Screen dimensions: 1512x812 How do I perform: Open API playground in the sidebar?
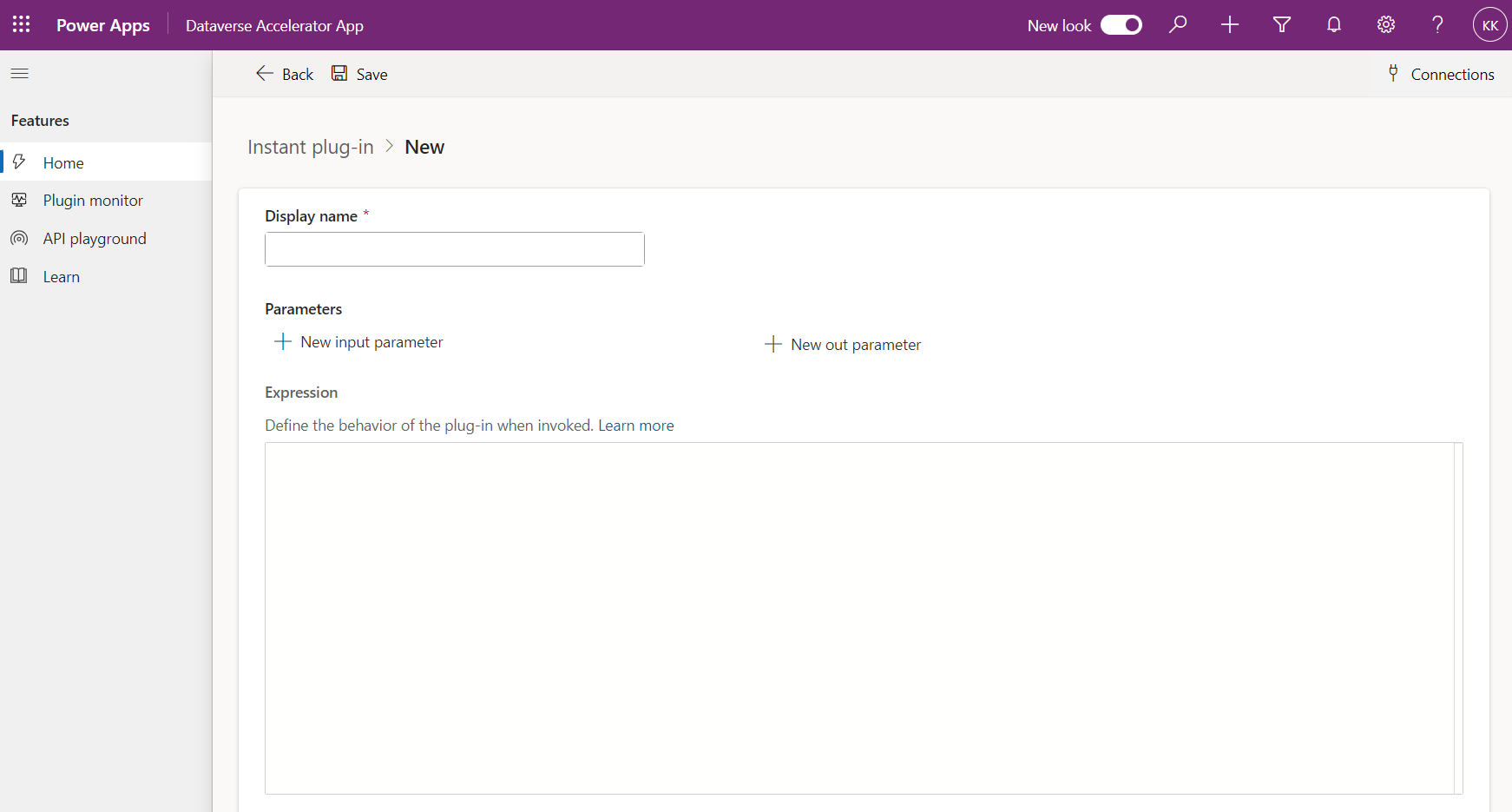106,239
